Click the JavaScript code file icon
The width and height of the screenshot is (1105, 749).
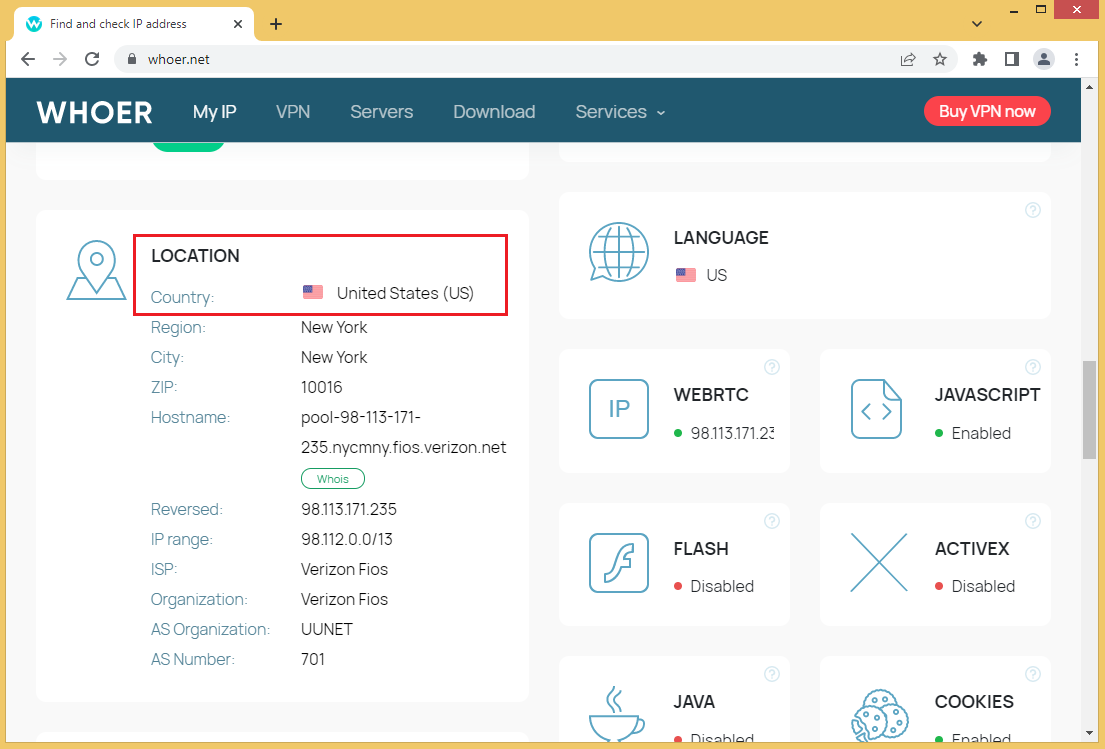876,409
